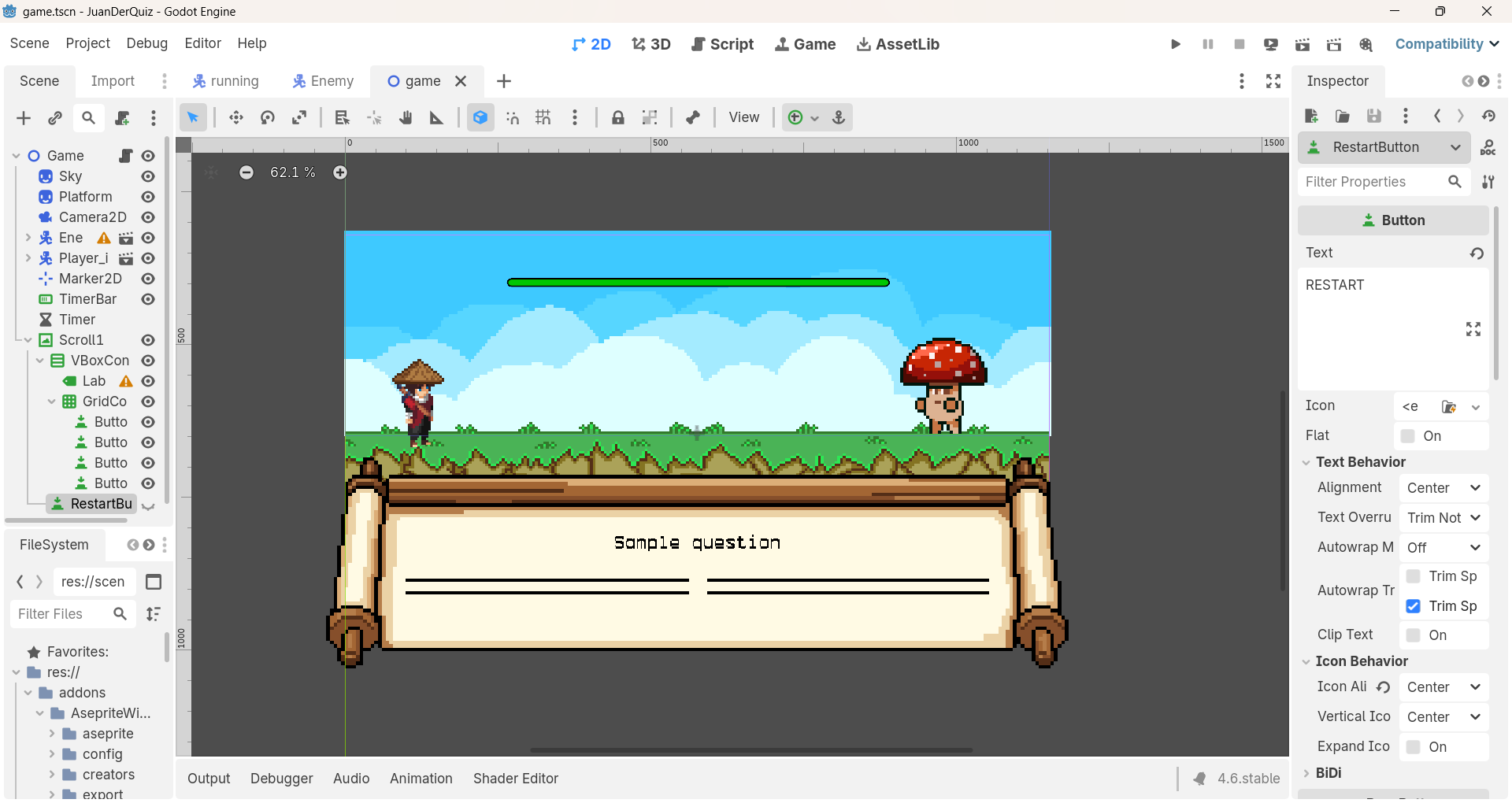Open Inspector history icon
This screenshot has width=1512, height=803.
(1488, 116)
